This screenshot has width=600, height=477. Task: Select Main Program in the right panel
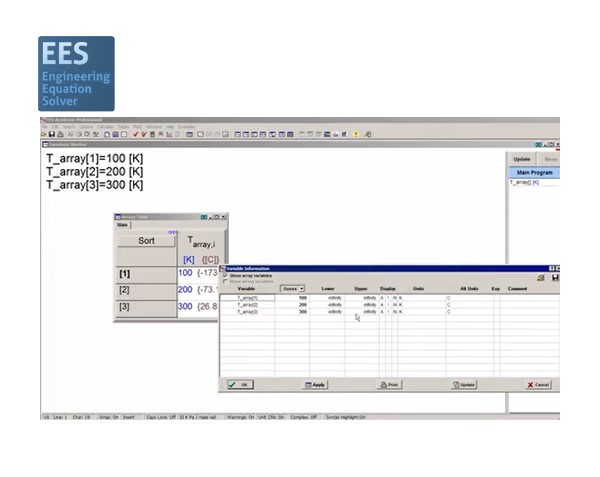point(534,173)
